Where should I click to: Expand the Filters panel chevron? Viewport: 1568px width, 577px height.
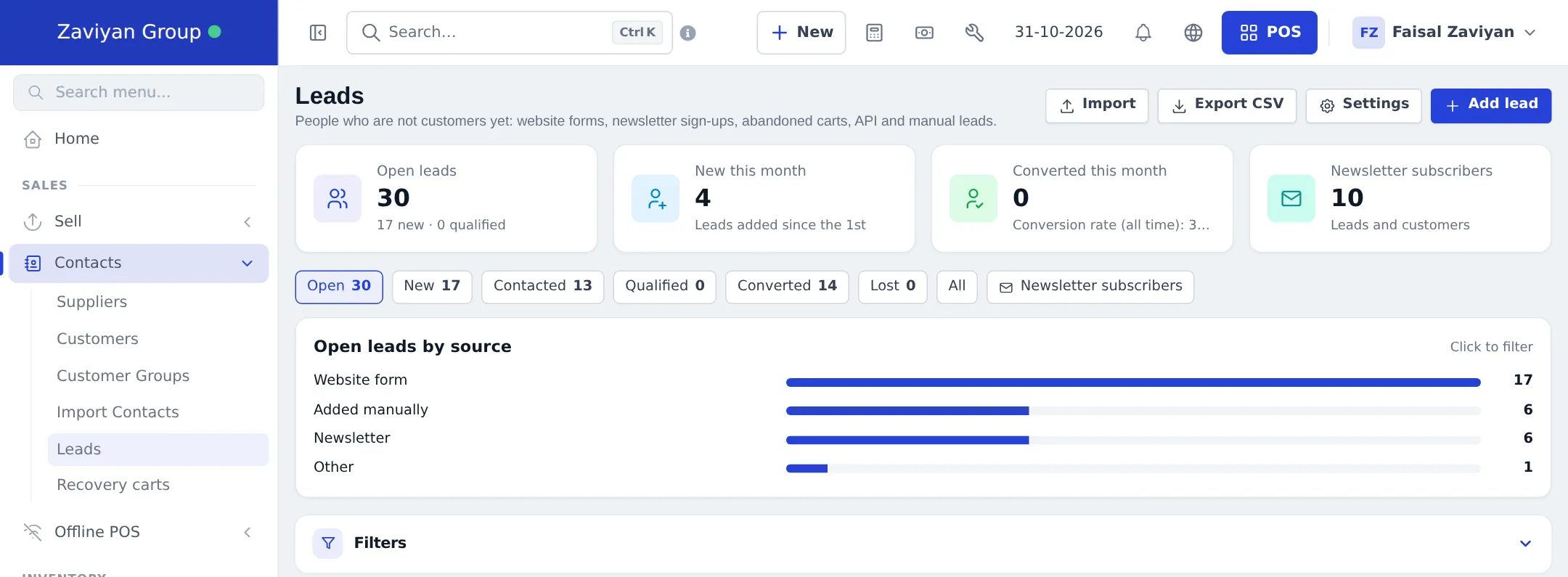coord(1526,544)
